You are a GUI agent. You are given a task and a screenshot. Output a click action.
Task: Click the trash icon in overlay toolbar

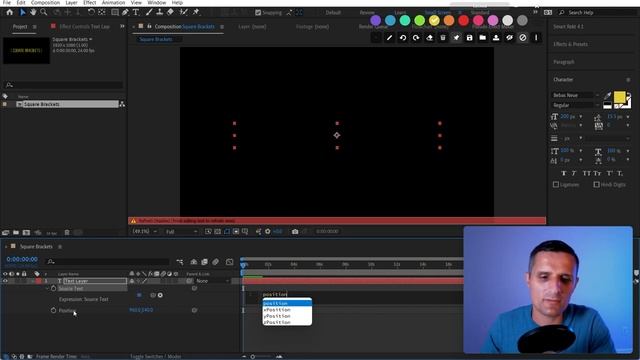coord(443,38)
